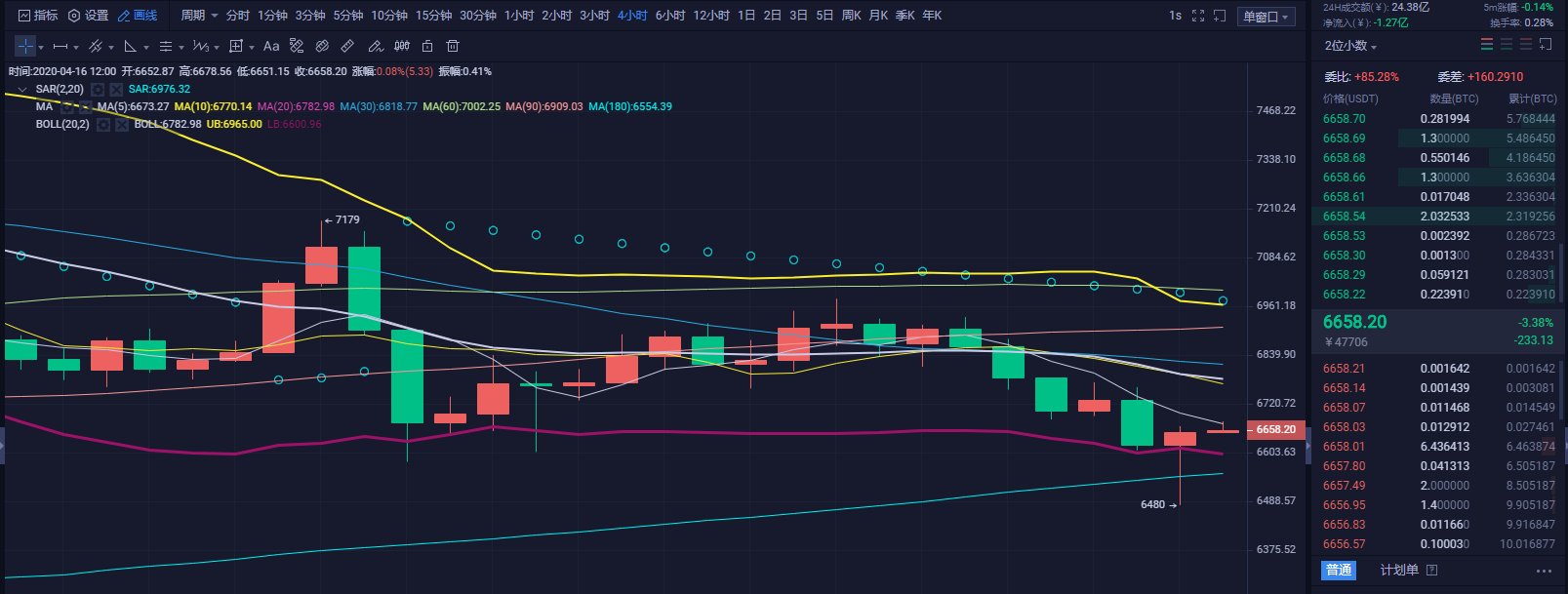Show only sell orders in order book
Viewport: 1568px width, 594px height.
tap(1526, 45)
